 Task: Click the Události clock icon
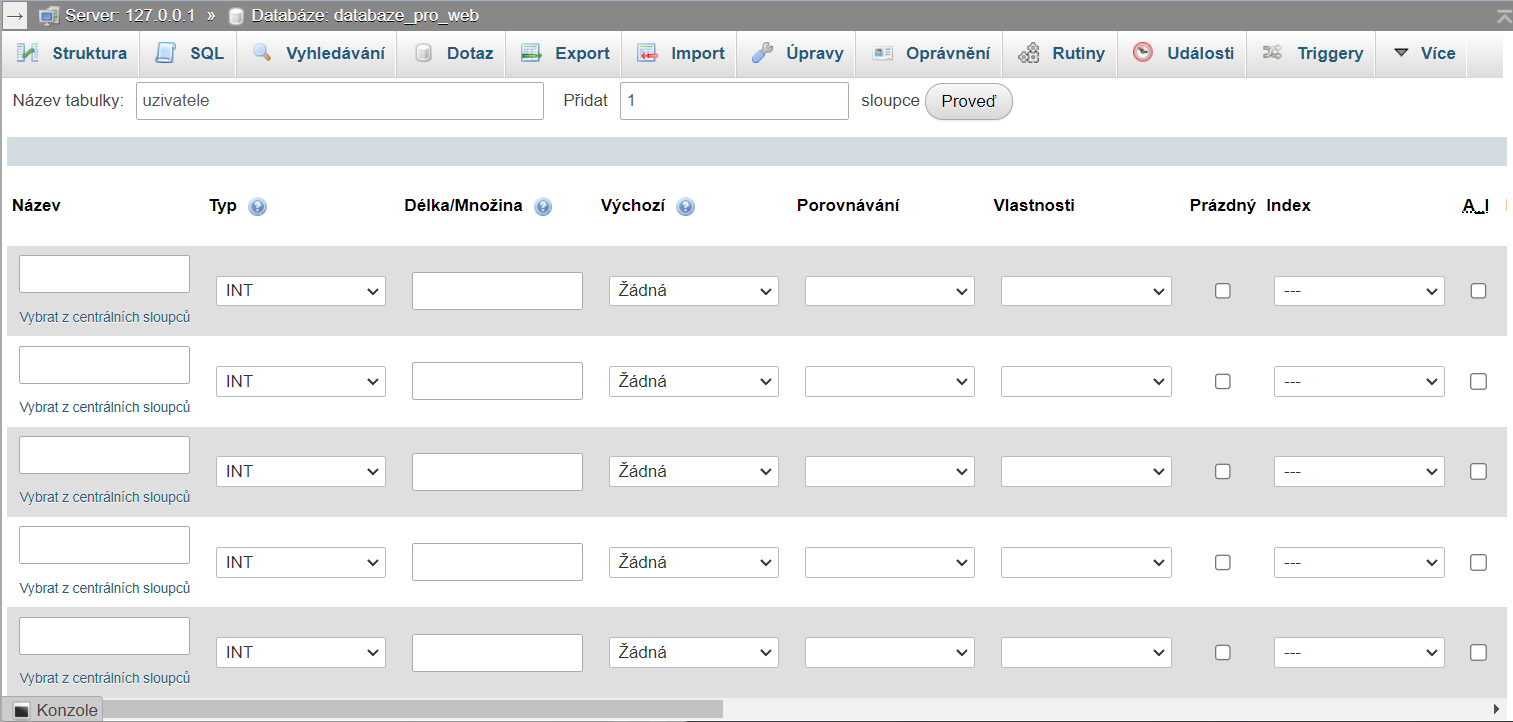coord(1143,53)
